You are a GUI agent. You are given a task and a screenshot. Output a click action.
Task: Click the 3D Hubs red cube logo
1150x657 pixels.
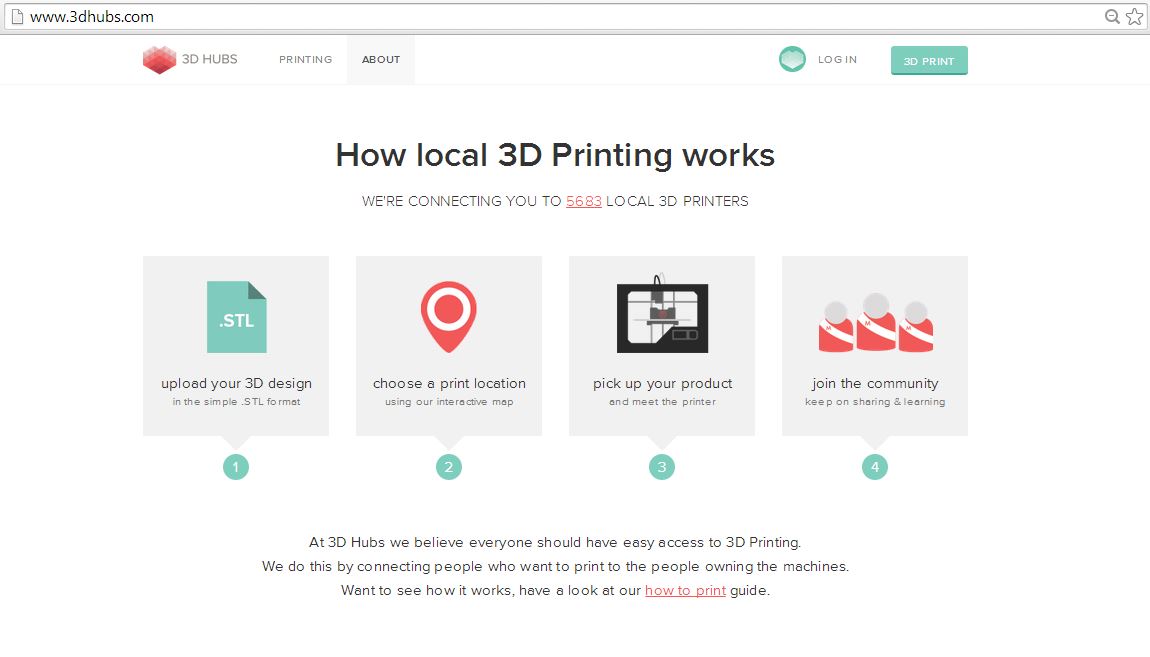pos(159,60)
